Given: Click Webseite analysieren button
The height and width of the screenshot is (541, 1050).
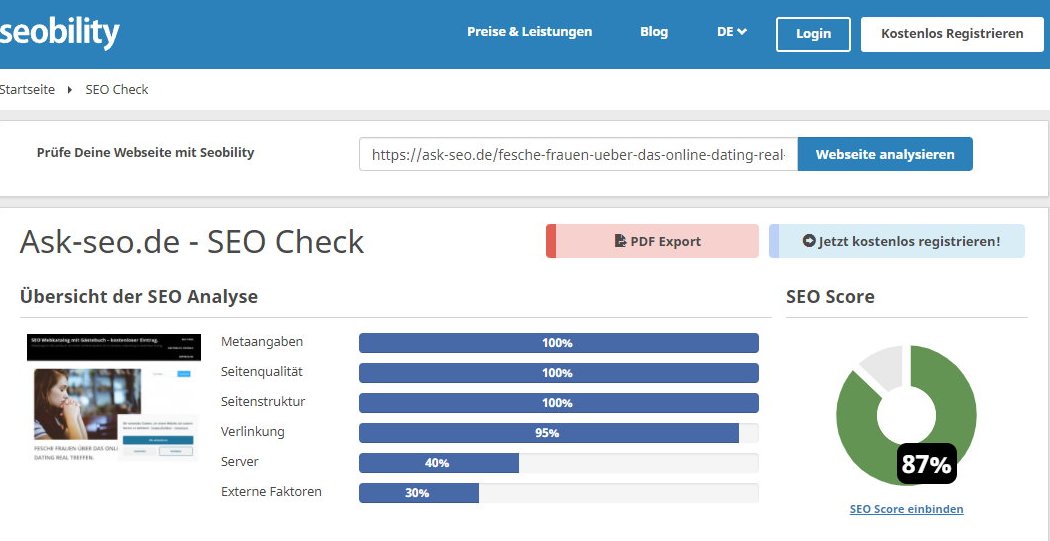Looking at the screenshot, I should 885,155.
